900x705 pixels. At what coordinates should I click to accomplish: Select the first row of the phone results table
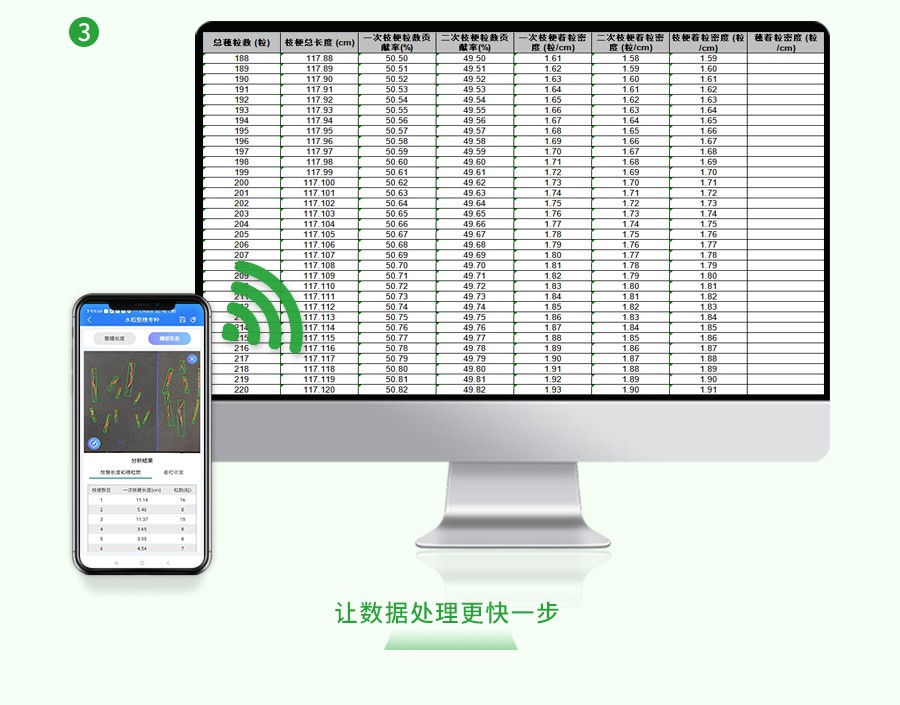[140, 499]
